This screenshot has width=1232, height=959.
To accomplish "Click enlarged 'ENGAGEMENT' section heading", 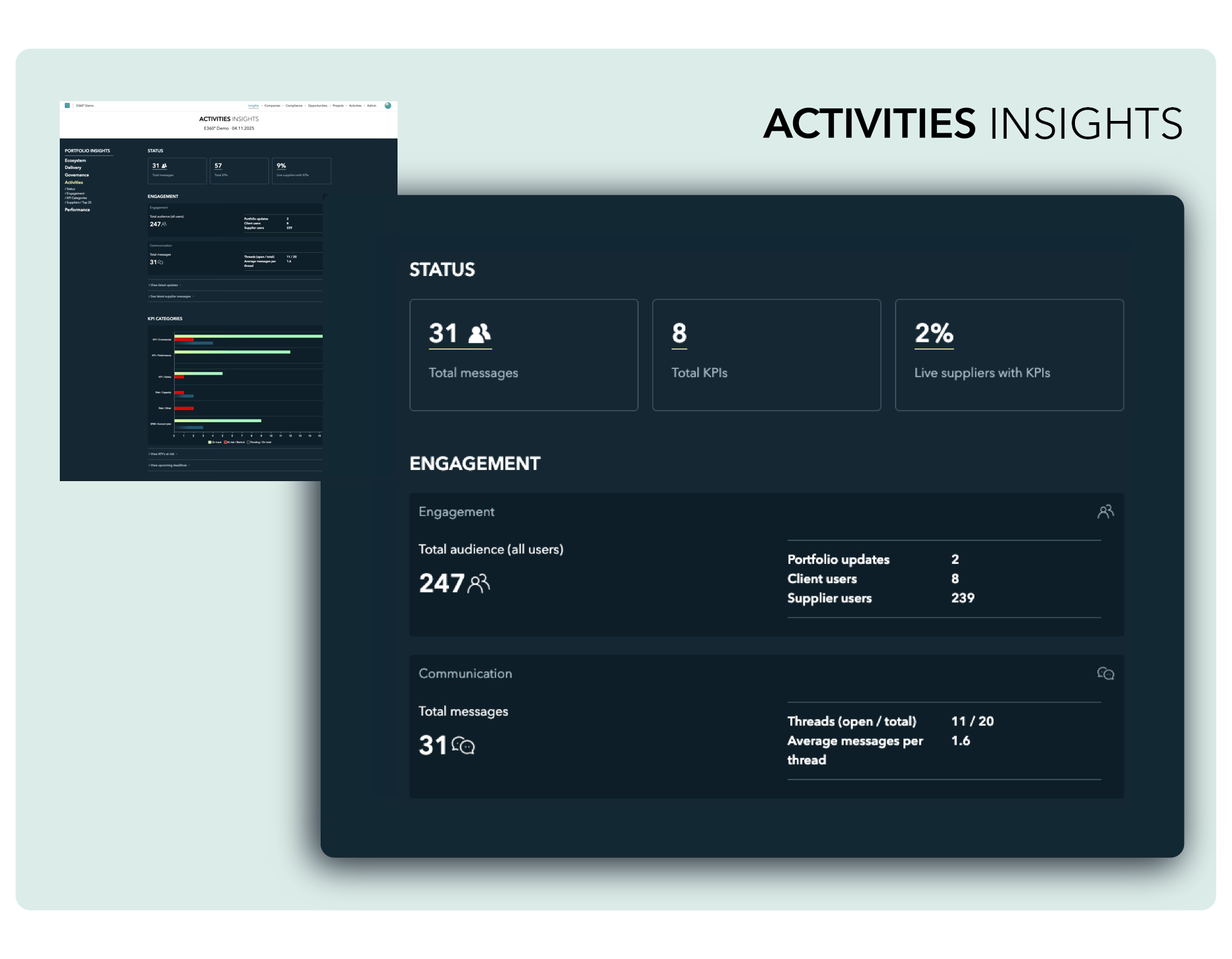I will 475,463.
